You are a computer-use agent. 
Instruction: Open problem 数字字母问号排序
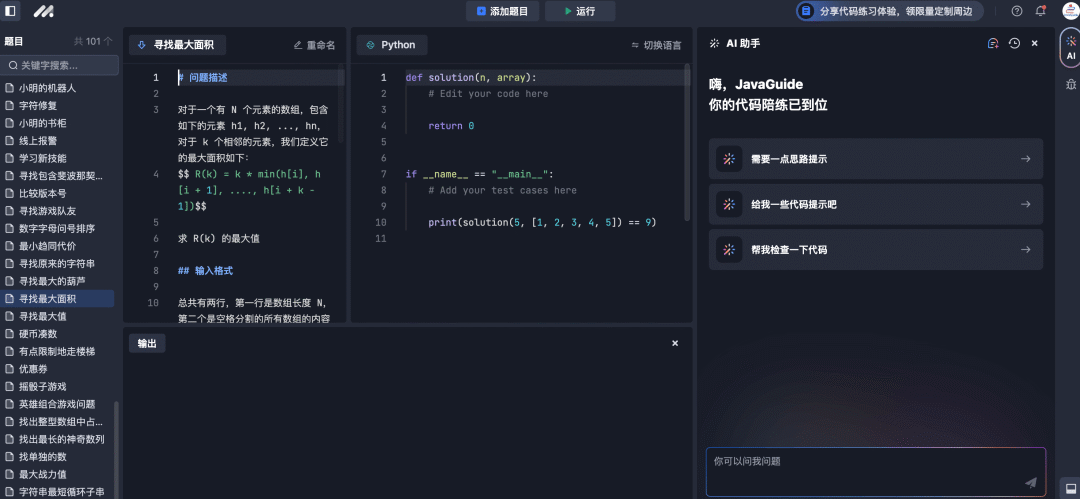coord(58,228)
